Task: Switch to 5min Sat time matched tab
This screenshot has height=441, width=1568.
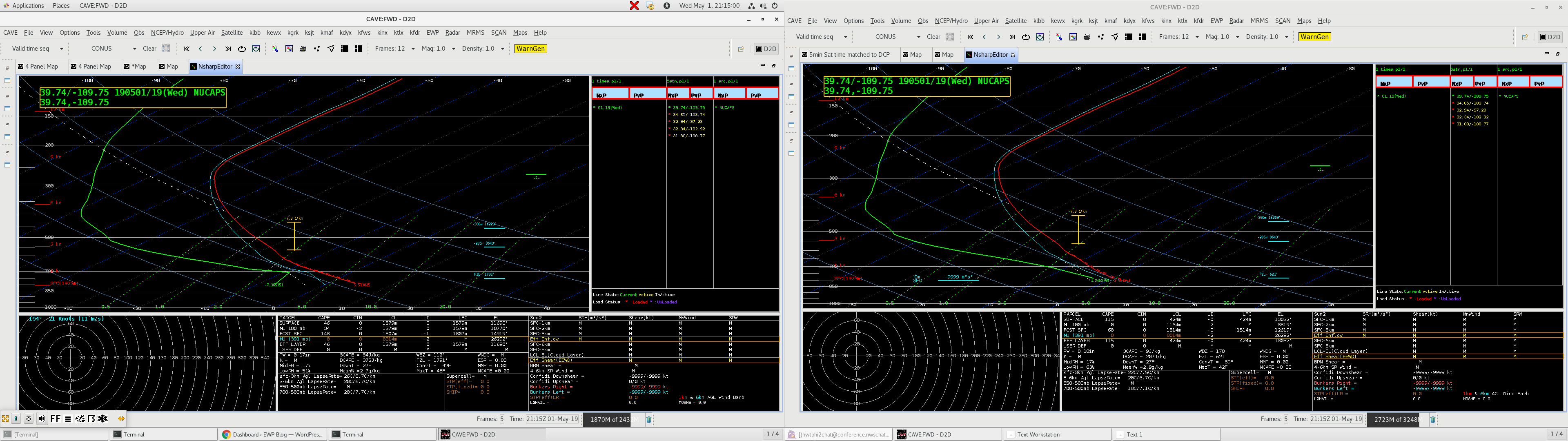Action: click(846, 55)
